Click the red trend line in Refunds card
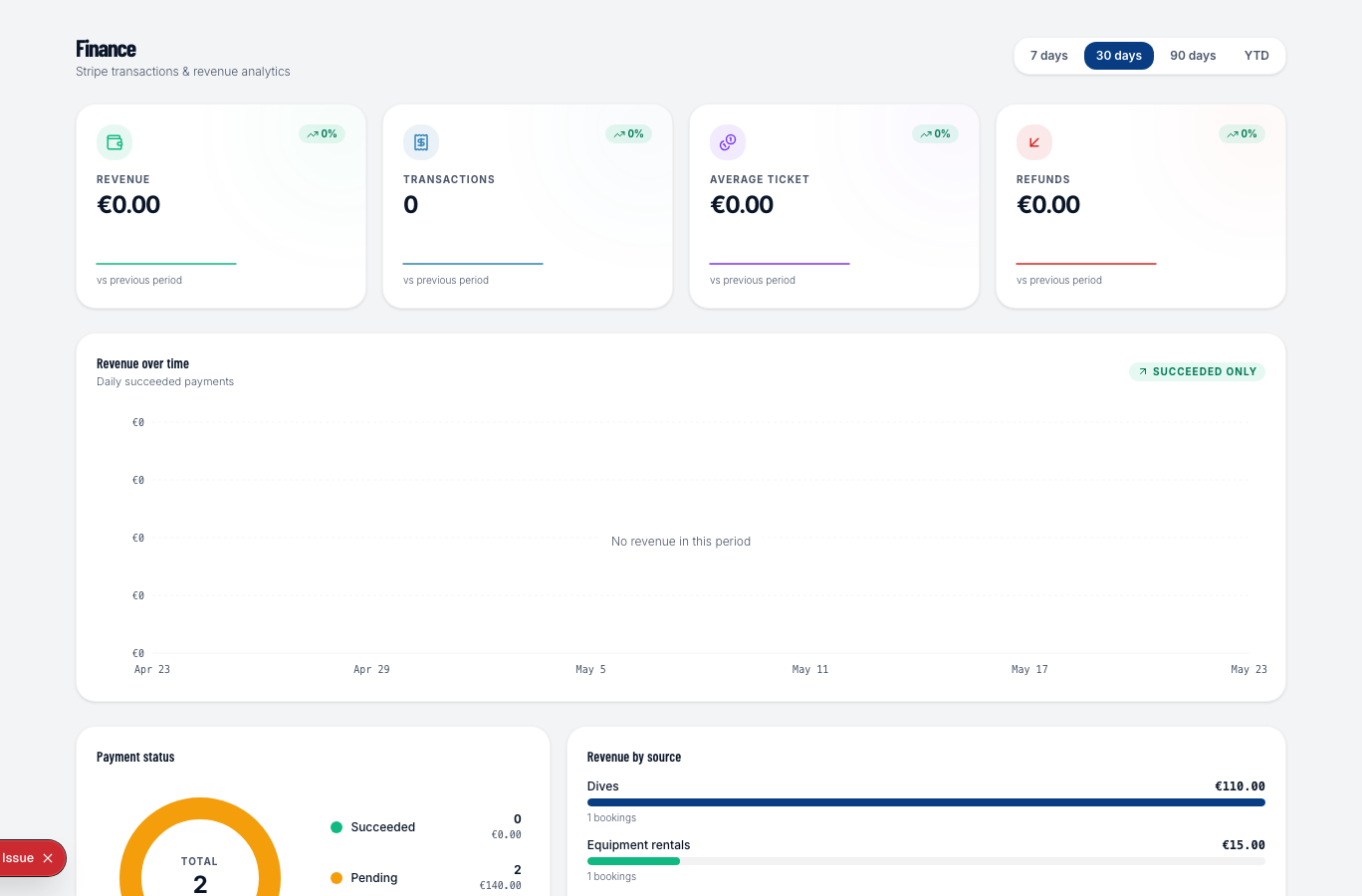Image resolution: width=1362 pixels, height=896 pixels. pos(1086,264)
